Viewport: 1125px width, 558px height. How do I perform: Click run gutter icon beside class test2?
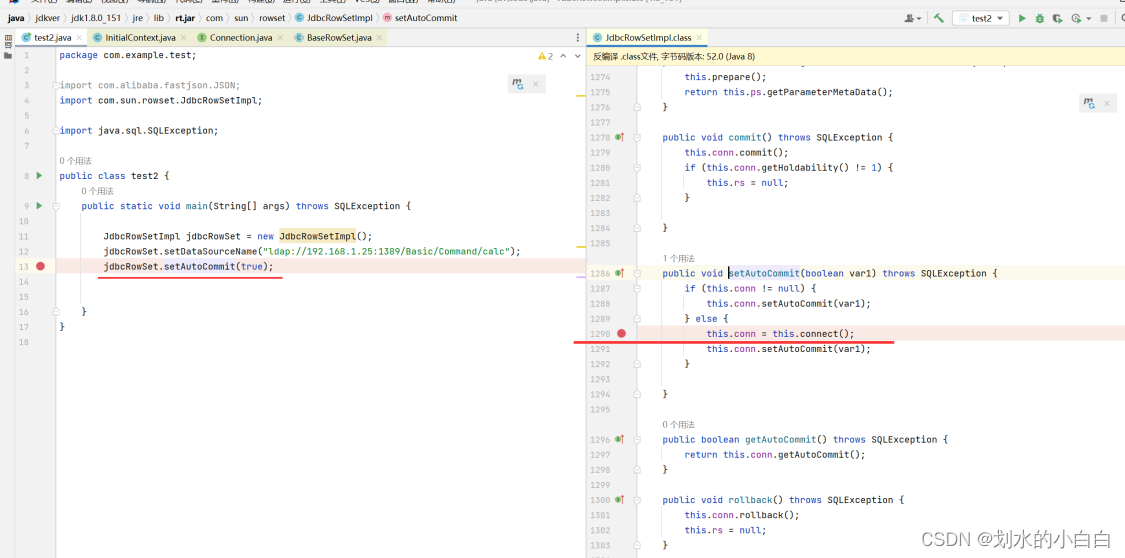pos(39,176)
